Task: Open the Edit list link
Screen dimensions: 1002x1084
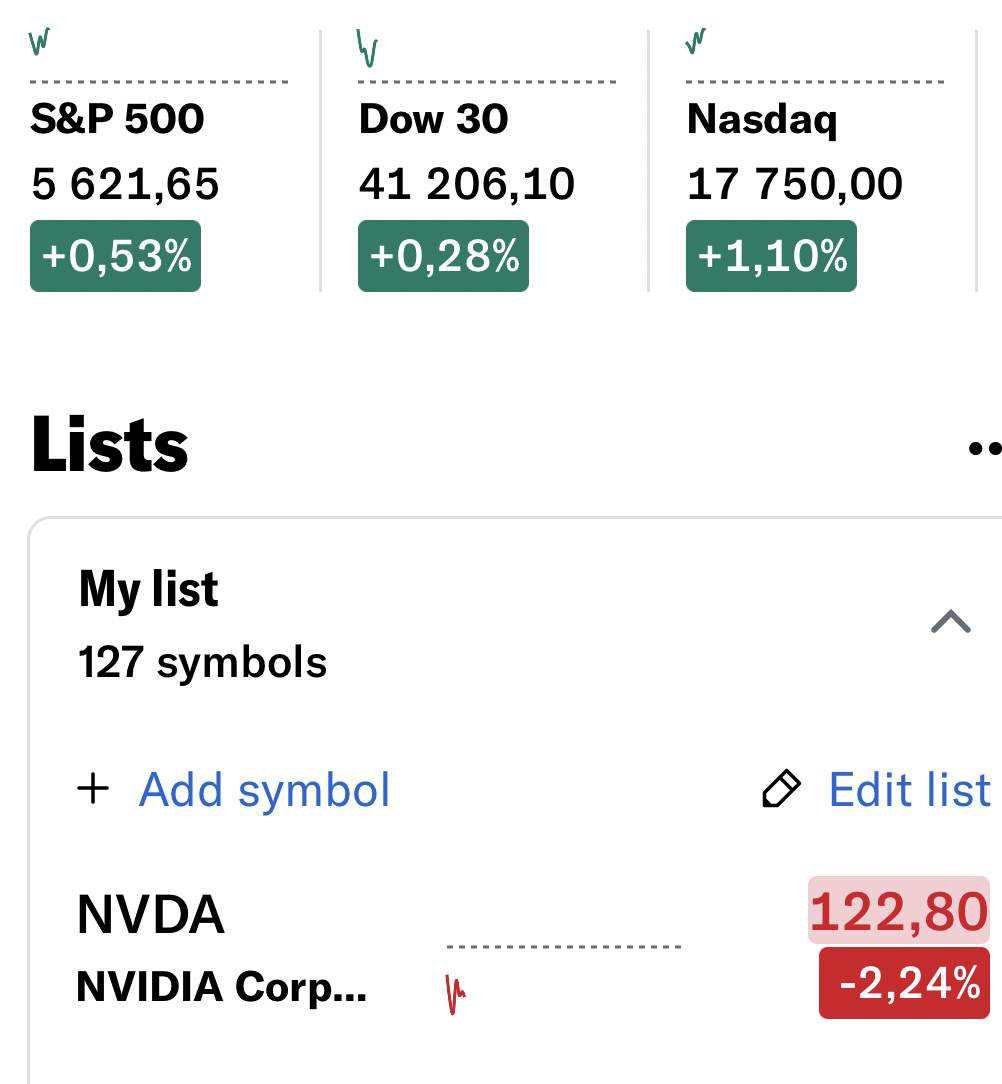Action: tap(909, 790)
